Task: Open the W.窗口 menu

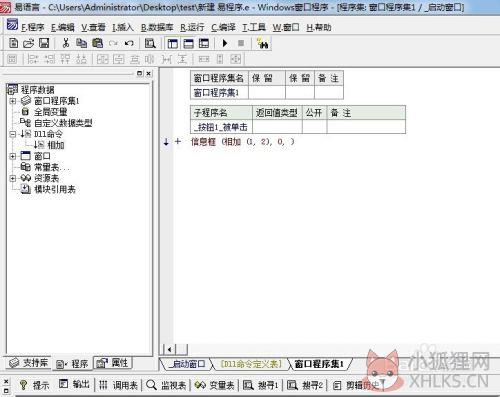Action: [286, 27]
